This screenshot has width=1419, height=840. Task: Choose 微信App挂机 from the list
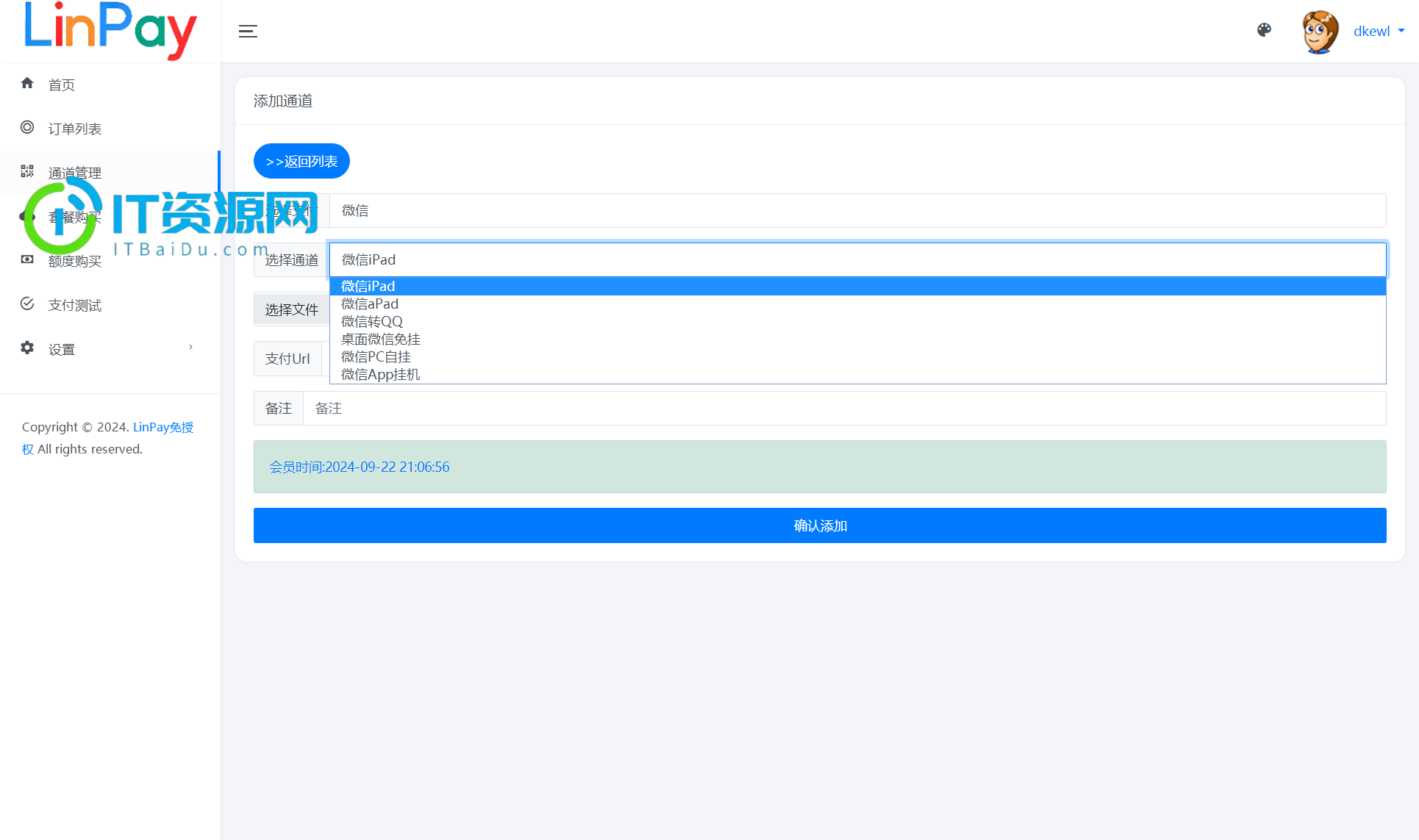[x=857, y=374]
